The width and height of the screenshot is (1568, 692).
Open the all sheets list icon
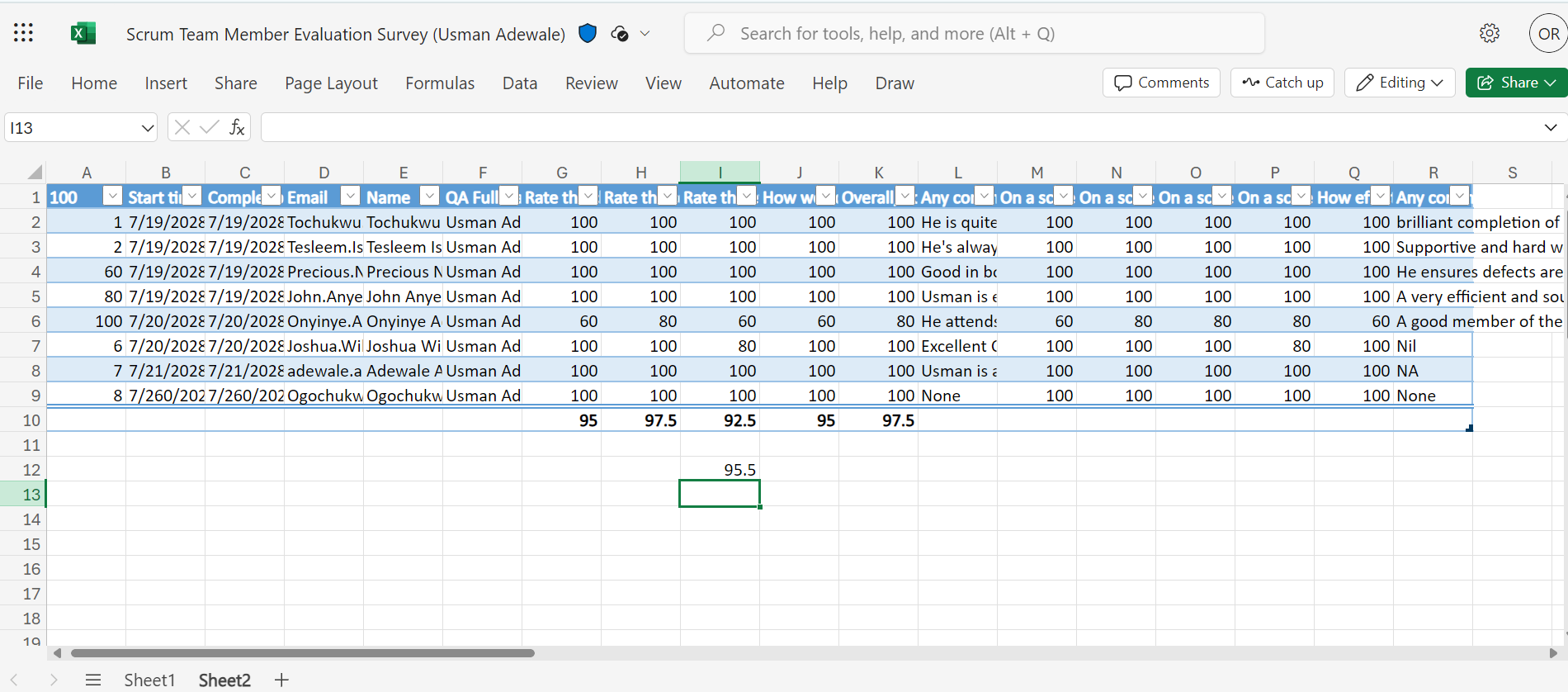coord(93,680)
